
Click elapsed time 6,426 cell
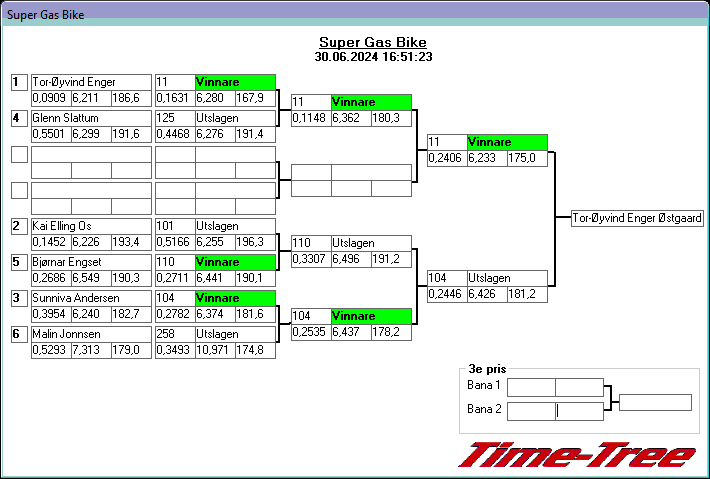click(x=488, y=294)
